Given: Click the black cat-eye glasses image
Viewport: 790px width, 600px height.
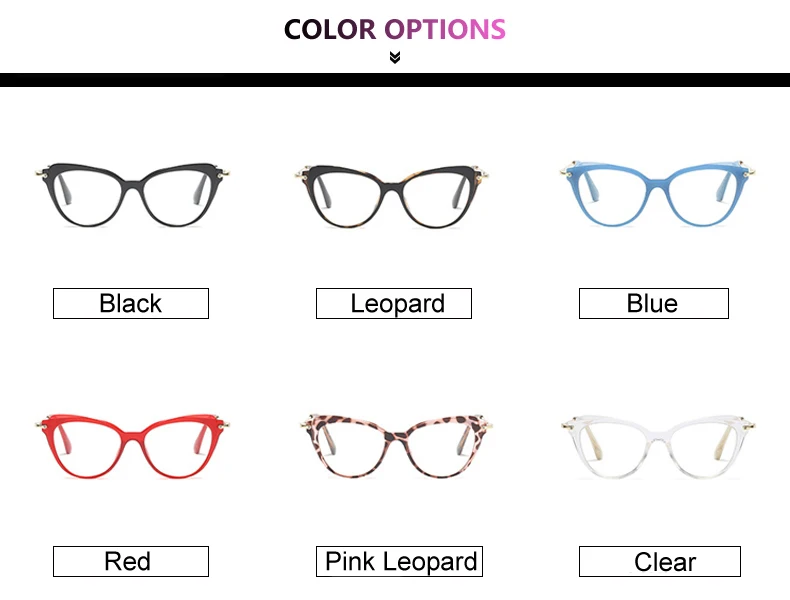Looking at the screenshot, I should click(x=133, y=194).
